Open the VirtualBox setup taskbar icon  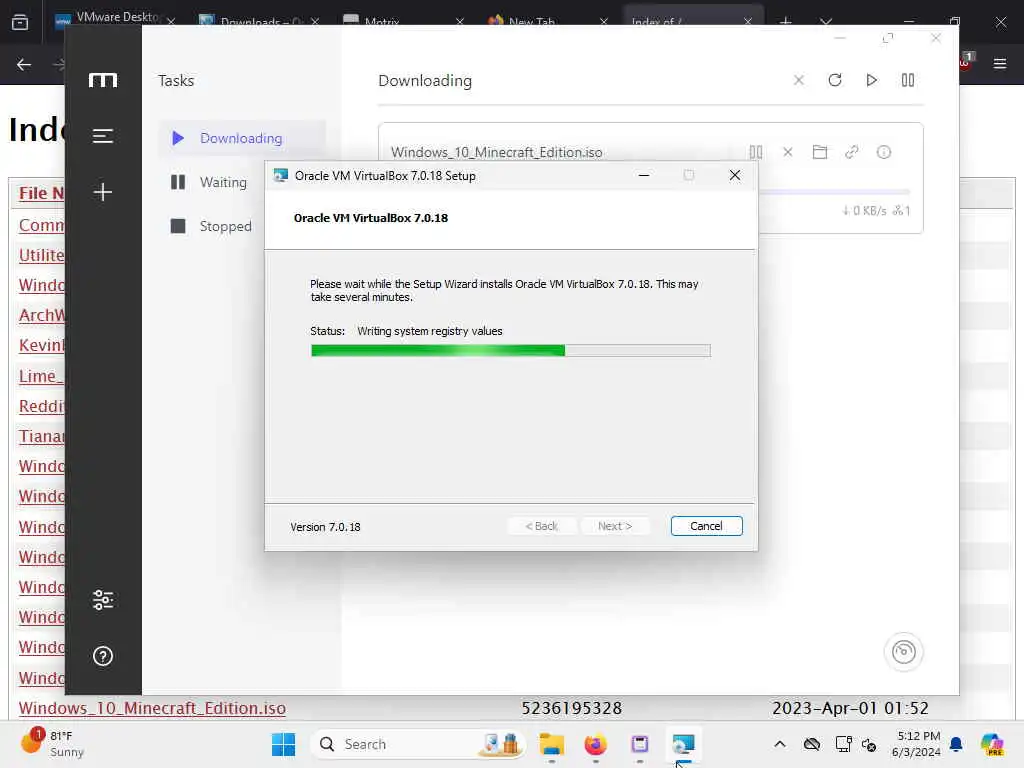pos(683,744)
